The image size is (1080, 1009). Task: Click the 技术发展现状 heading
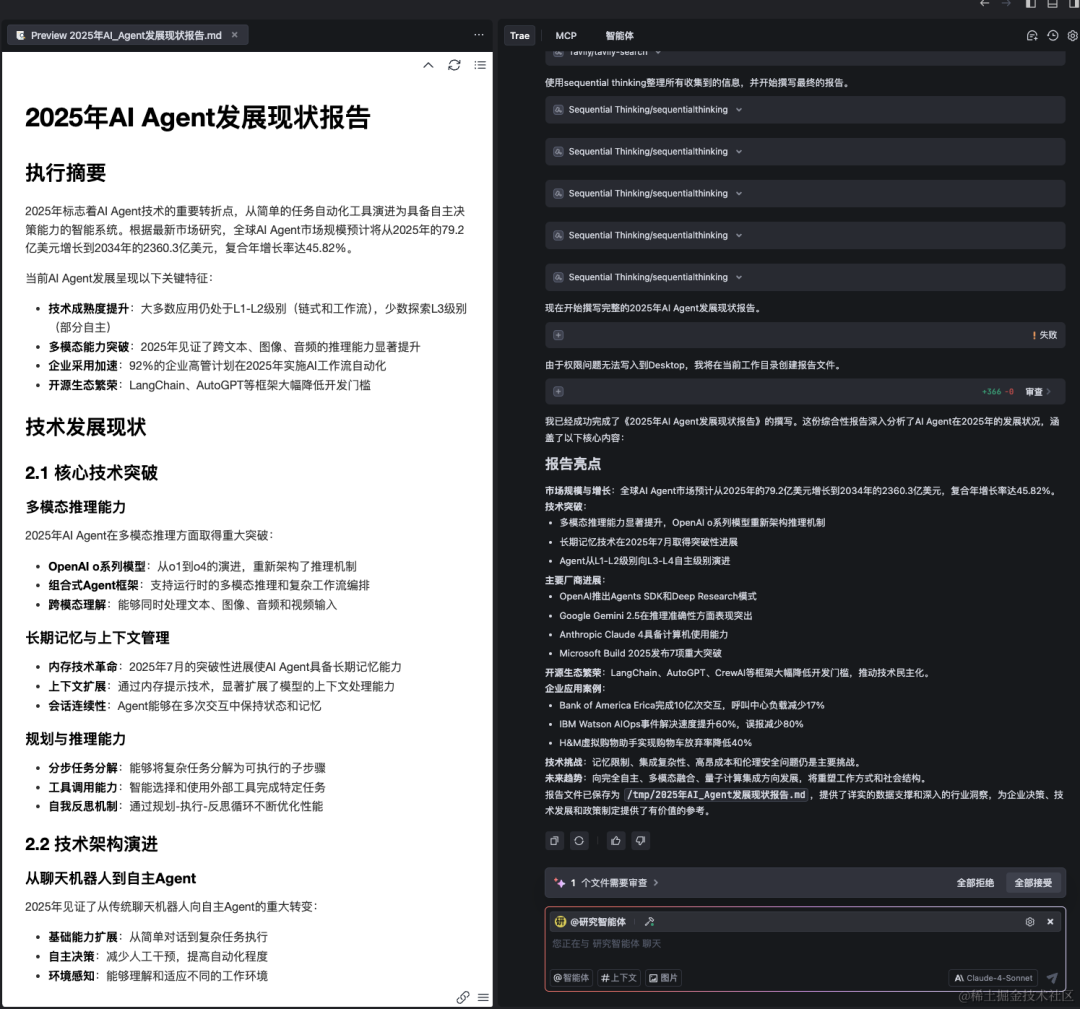point(85,426)
